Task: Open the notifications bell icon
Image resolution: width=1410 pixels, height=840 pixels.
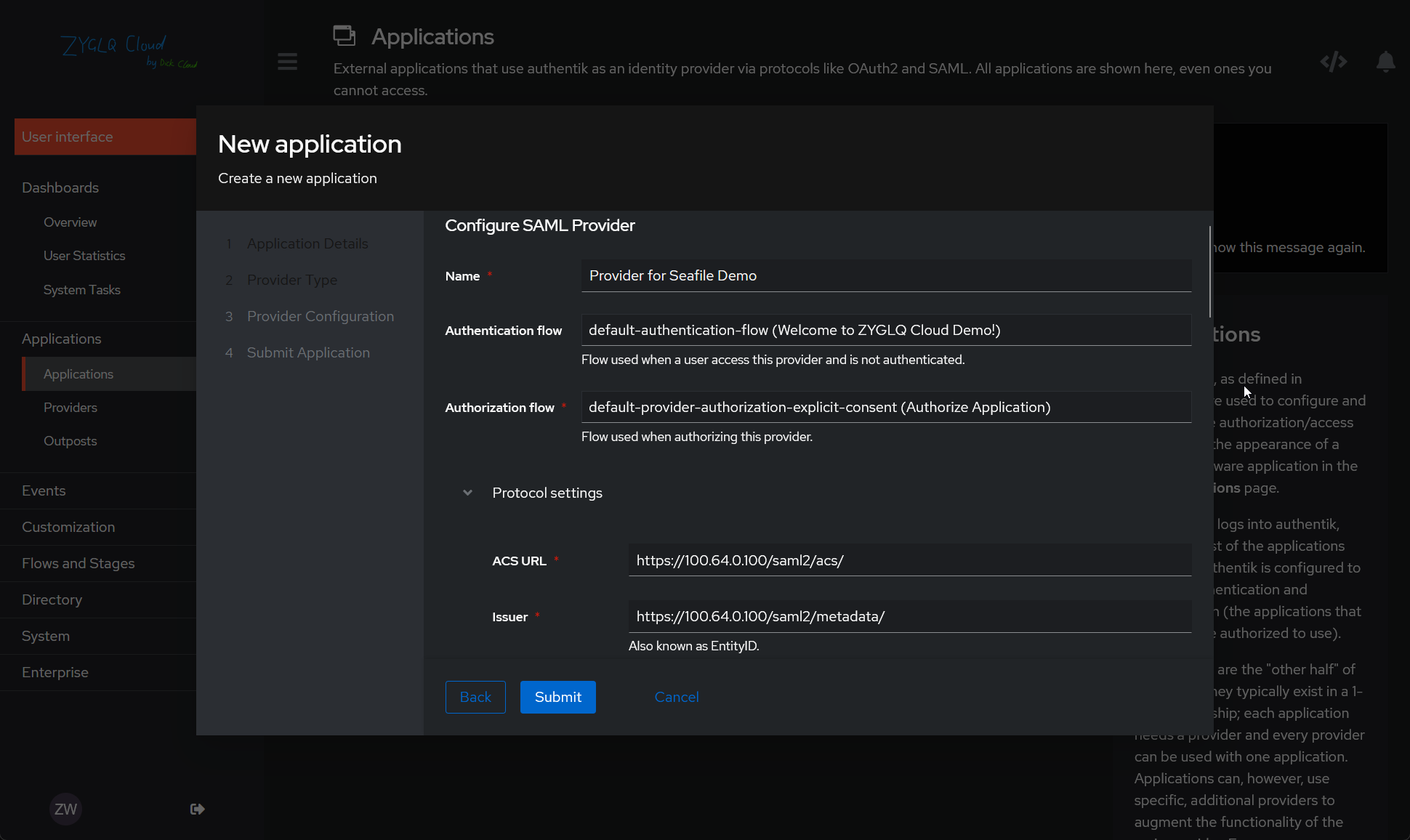Action: click(x=1385, y=62)
